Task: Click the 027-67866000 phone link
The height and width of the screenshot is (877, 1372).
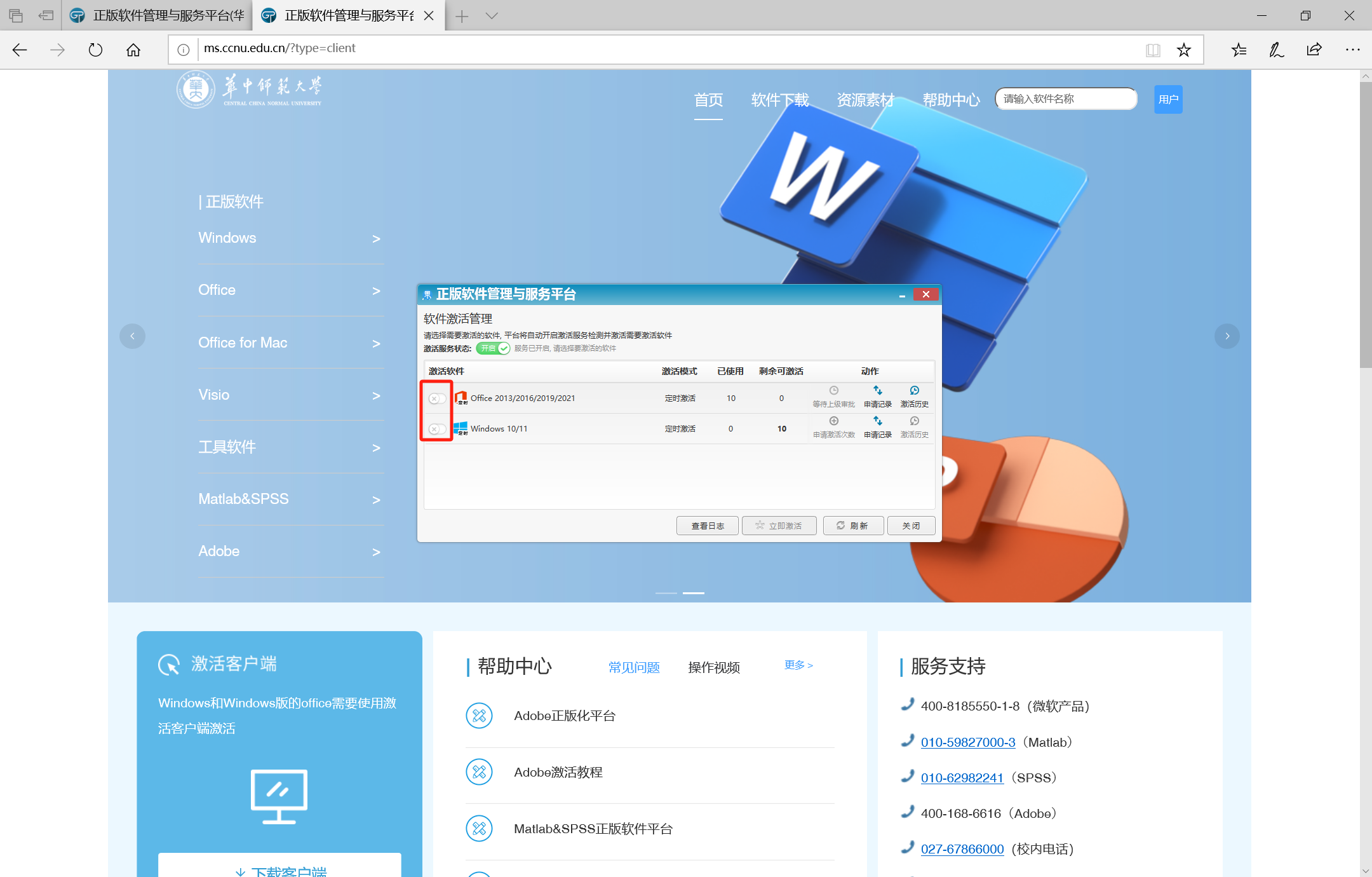Action: pos(962,849)
